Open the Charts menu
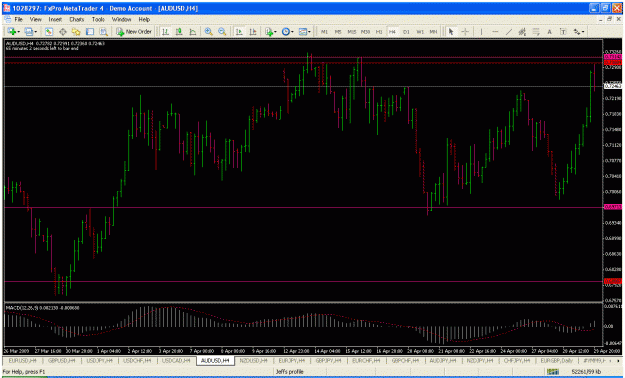 pyautogui.click(x=77, y=19)
